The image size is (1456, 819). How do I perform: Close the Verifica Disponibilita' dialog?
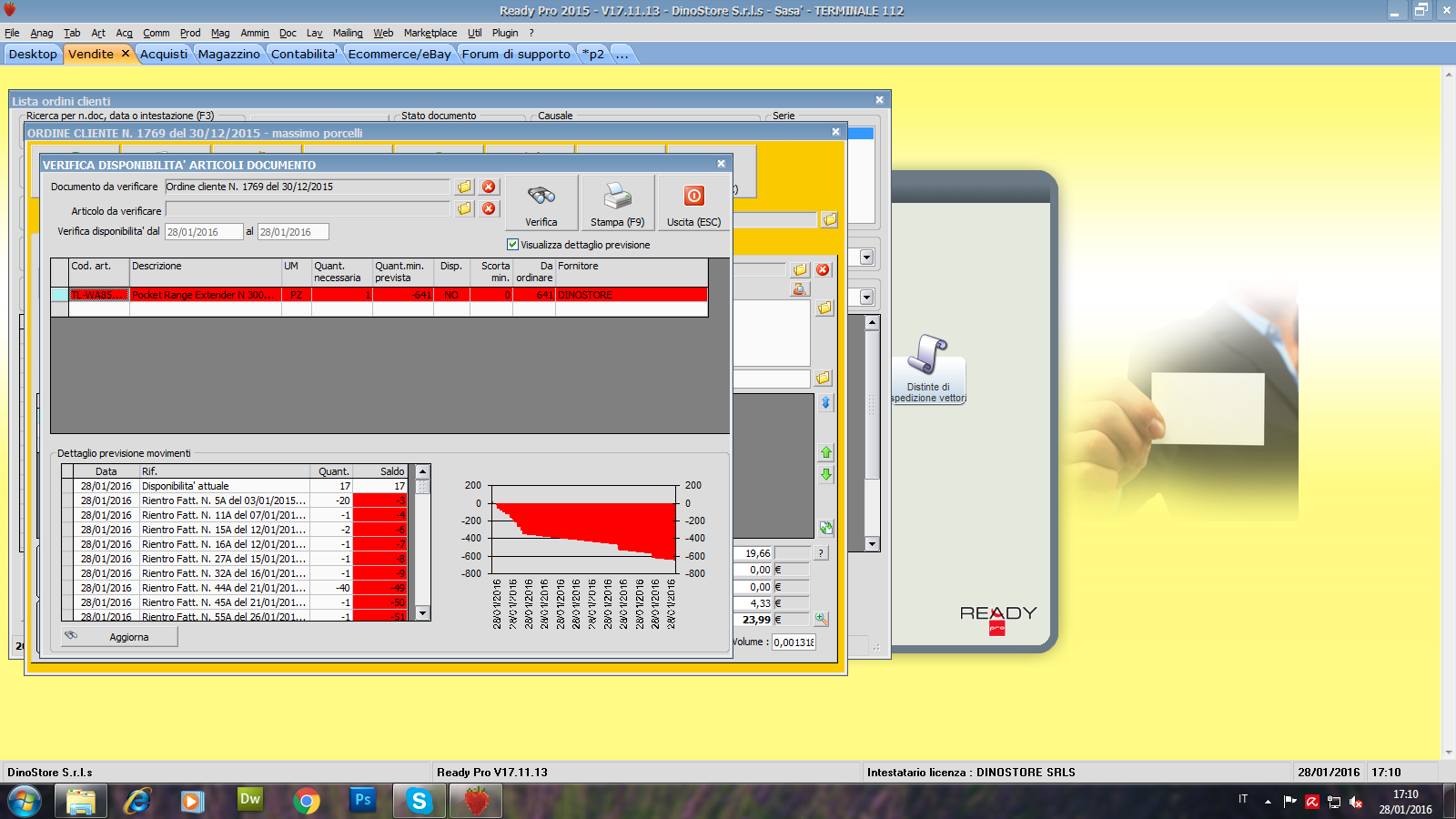pyautogui.click(x=721, y=164)
